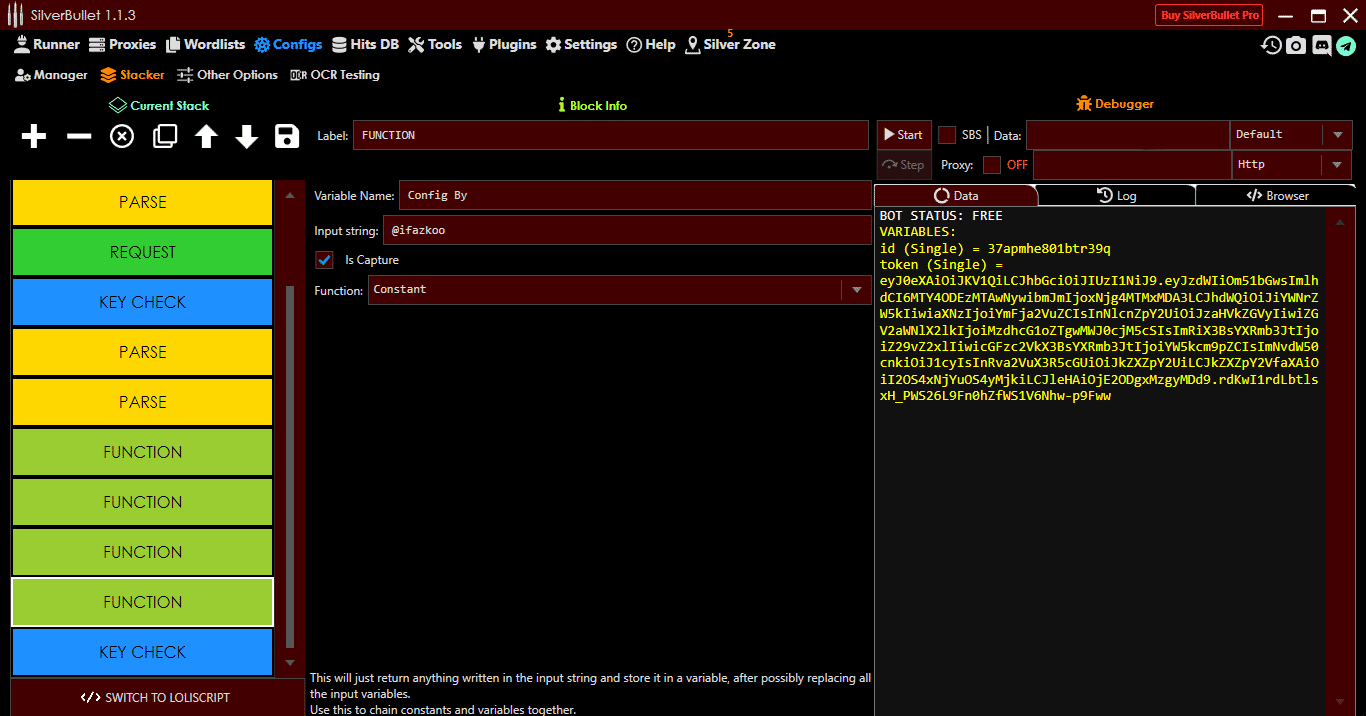Move the selected block up
This screenshot has width=1366, height=716.
(x=206, y=136)
